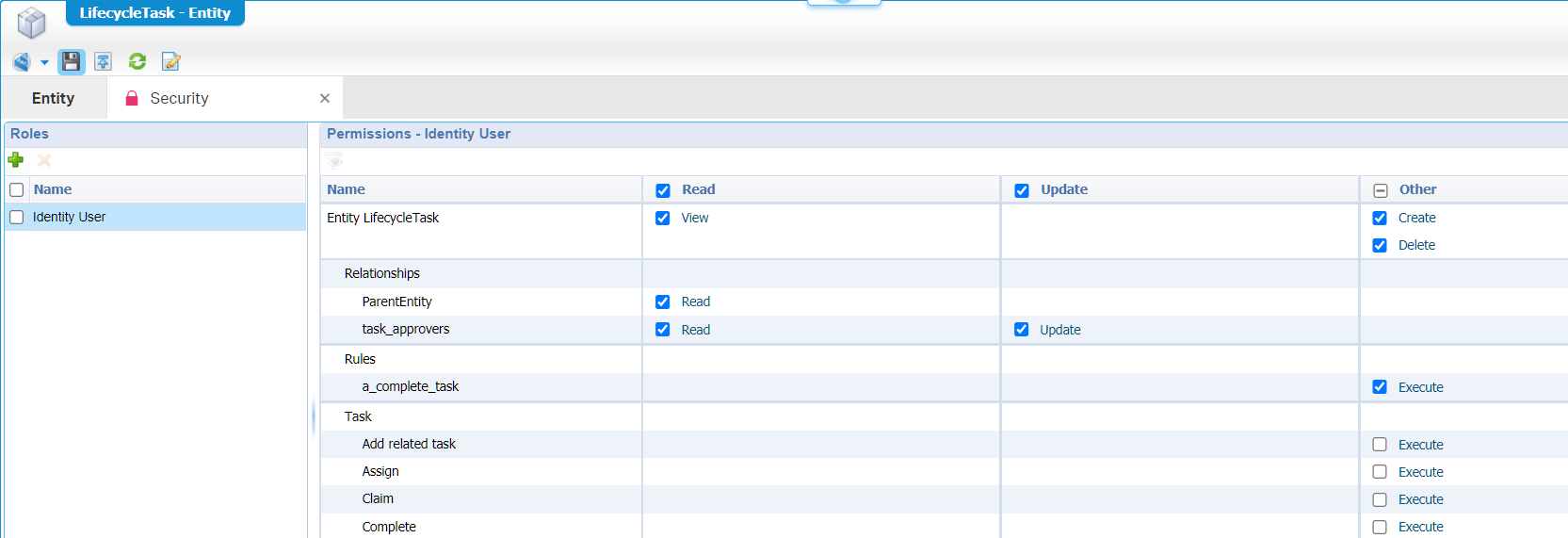The image size is (1568, 538).
Task: Select the Identity User role checkbox
Action: click(16, 218)
